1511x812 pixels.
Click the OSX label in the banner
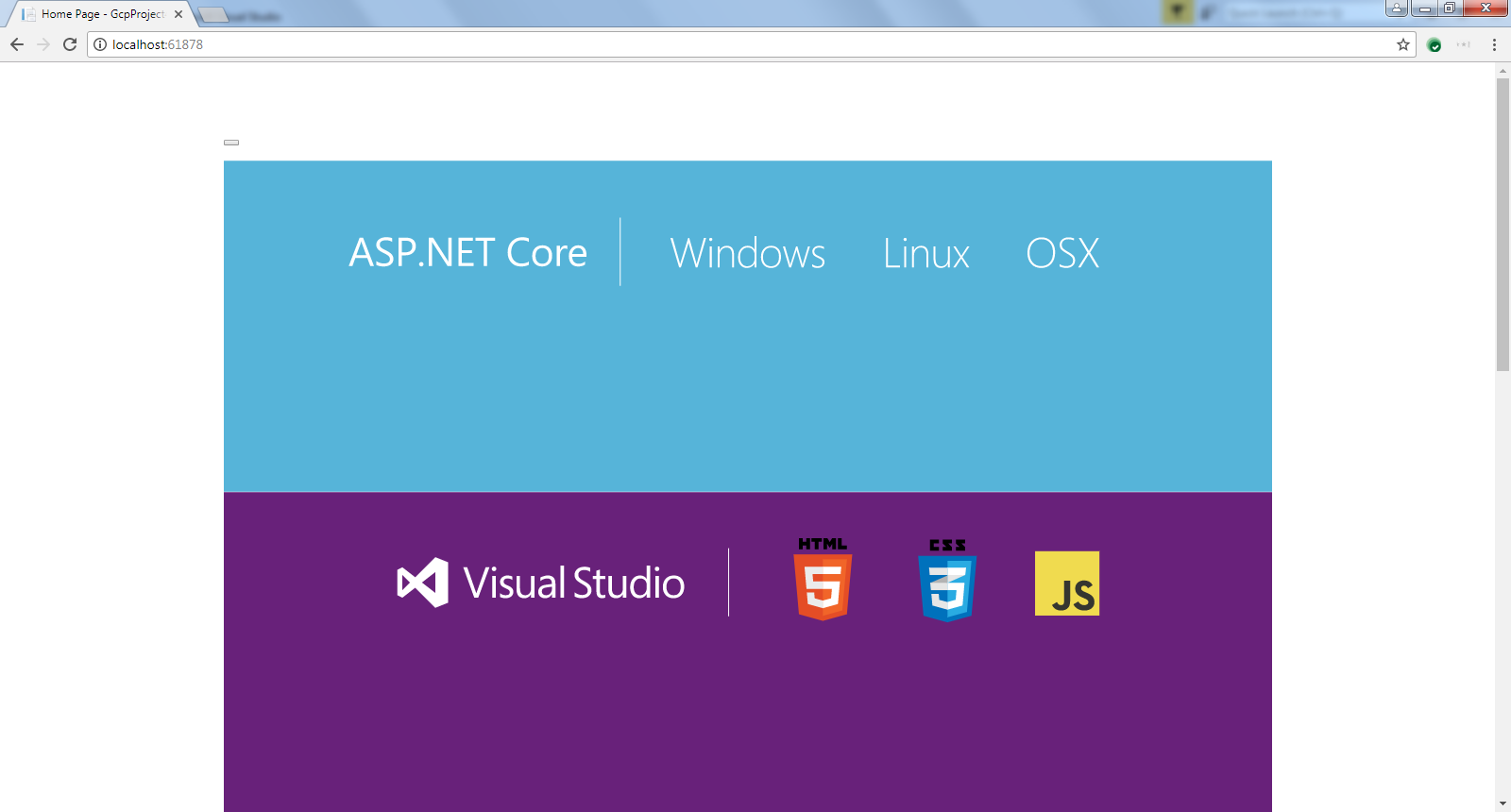click(x=1063, y=254)
